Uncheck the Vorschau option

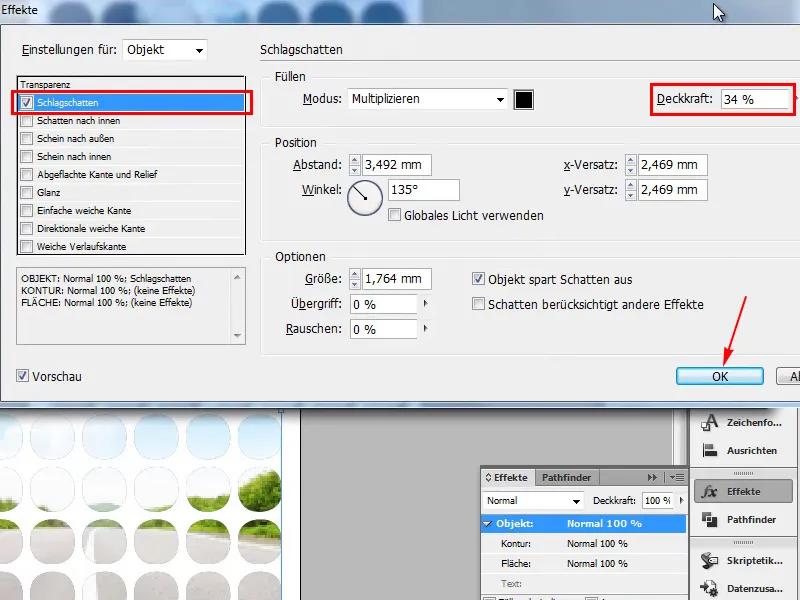point(22,375)
